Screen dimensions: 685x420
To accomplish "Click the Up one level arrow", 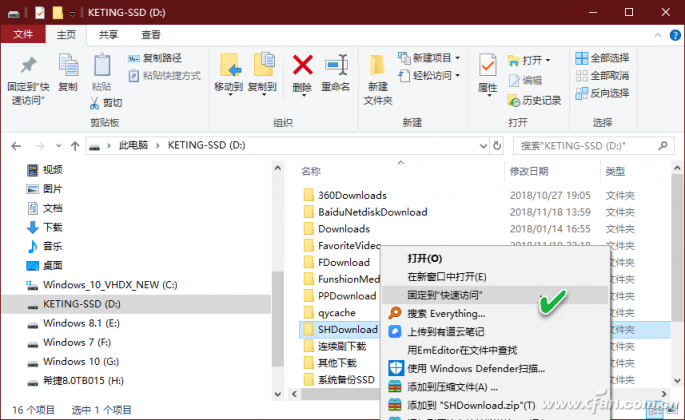I will pyautogui.click(x=75, y=146).
